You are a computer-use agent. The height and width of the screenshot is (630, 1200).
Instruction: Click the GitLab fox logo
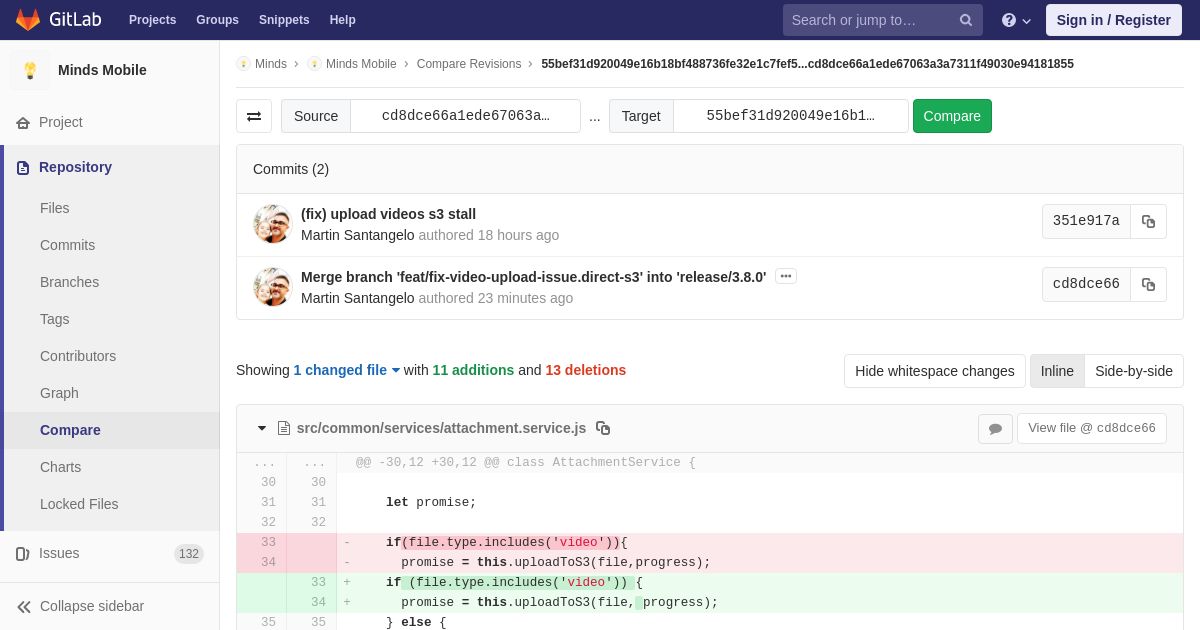(x=28, y=20)
